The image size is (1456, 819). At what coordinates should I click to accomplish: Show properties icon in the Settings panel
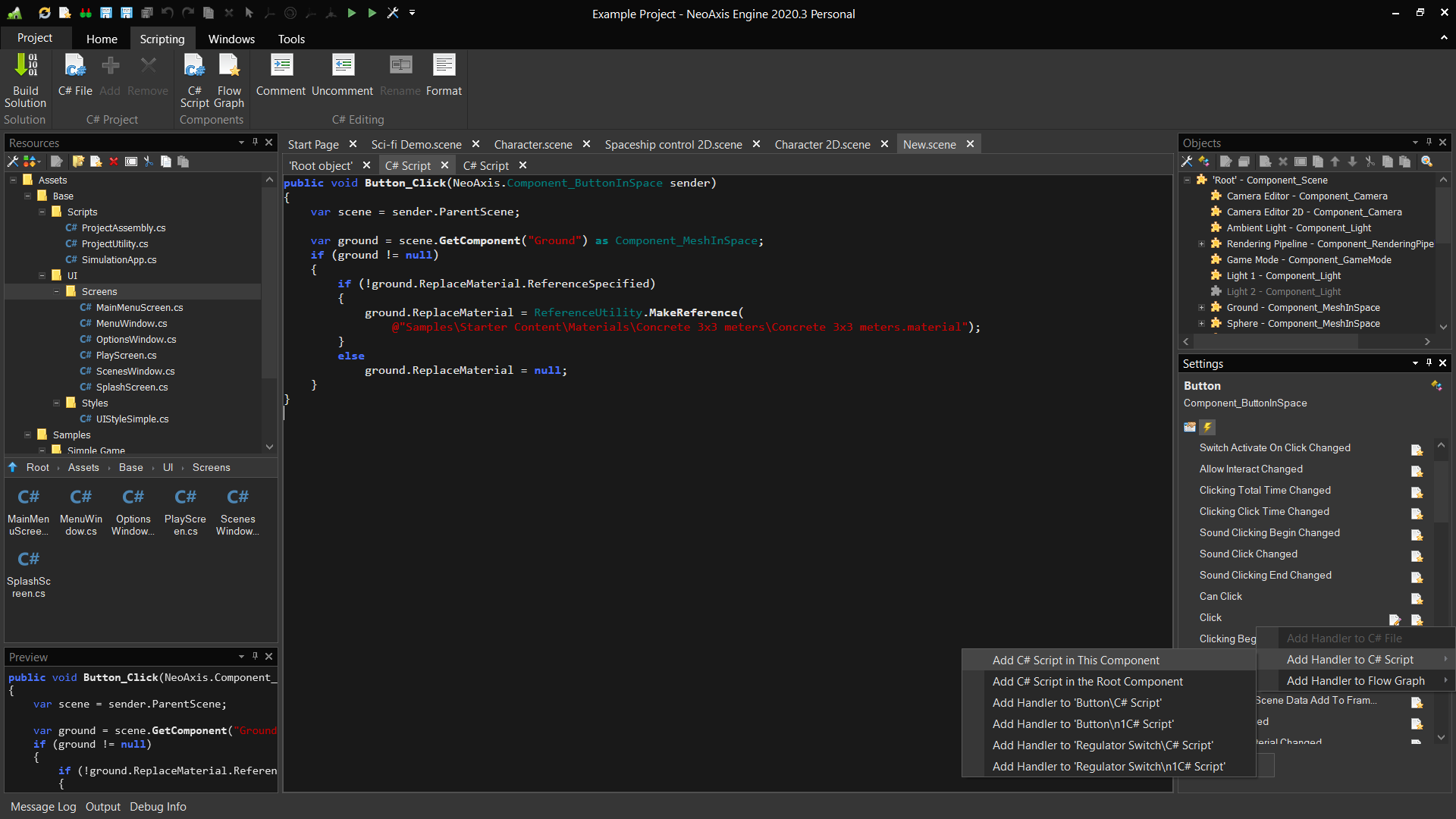point(1190,427)
